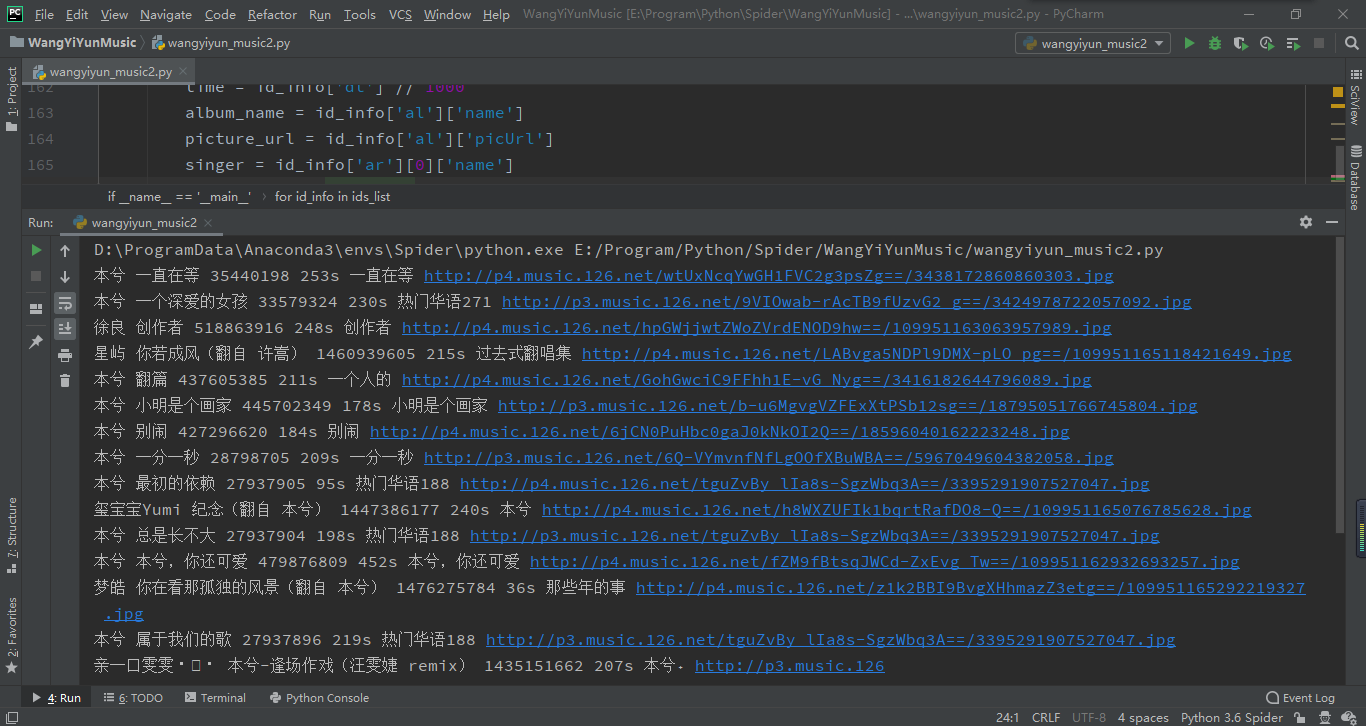This screenshot has width=1366, height=726.
Task: Jump down the stack trace arrow
Action: click(65, 276)
